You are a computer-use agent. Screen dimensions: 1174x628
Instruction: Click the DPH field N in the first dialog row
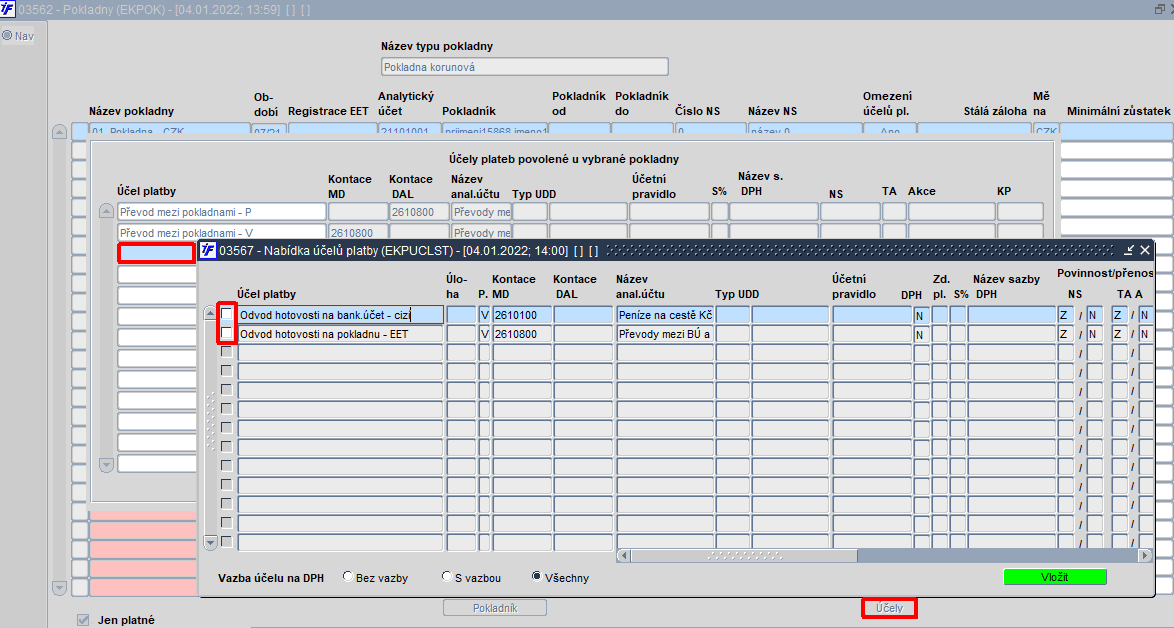921,315
